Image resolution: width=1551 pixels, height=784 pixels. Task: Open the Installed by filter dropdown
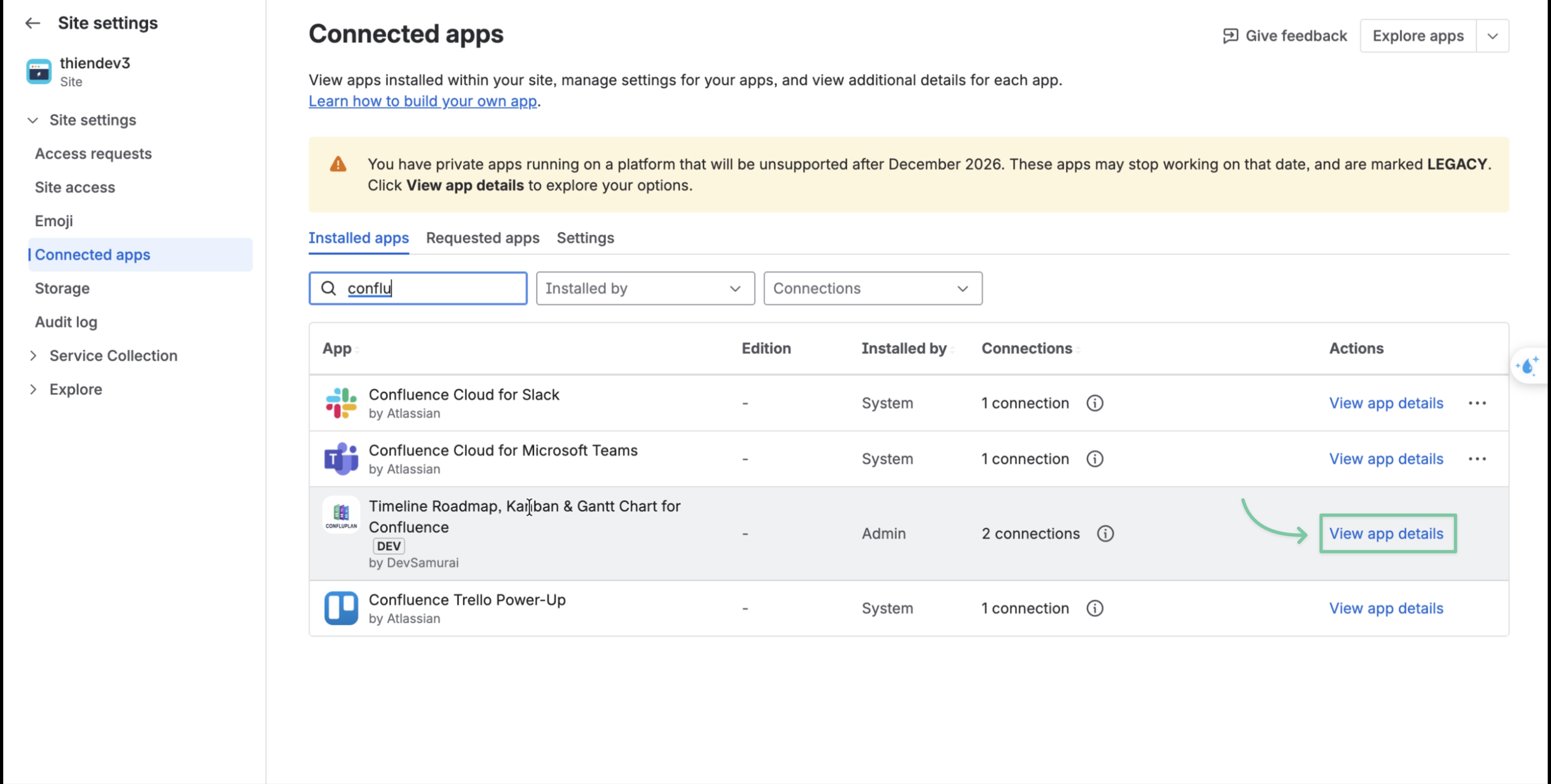646,289
